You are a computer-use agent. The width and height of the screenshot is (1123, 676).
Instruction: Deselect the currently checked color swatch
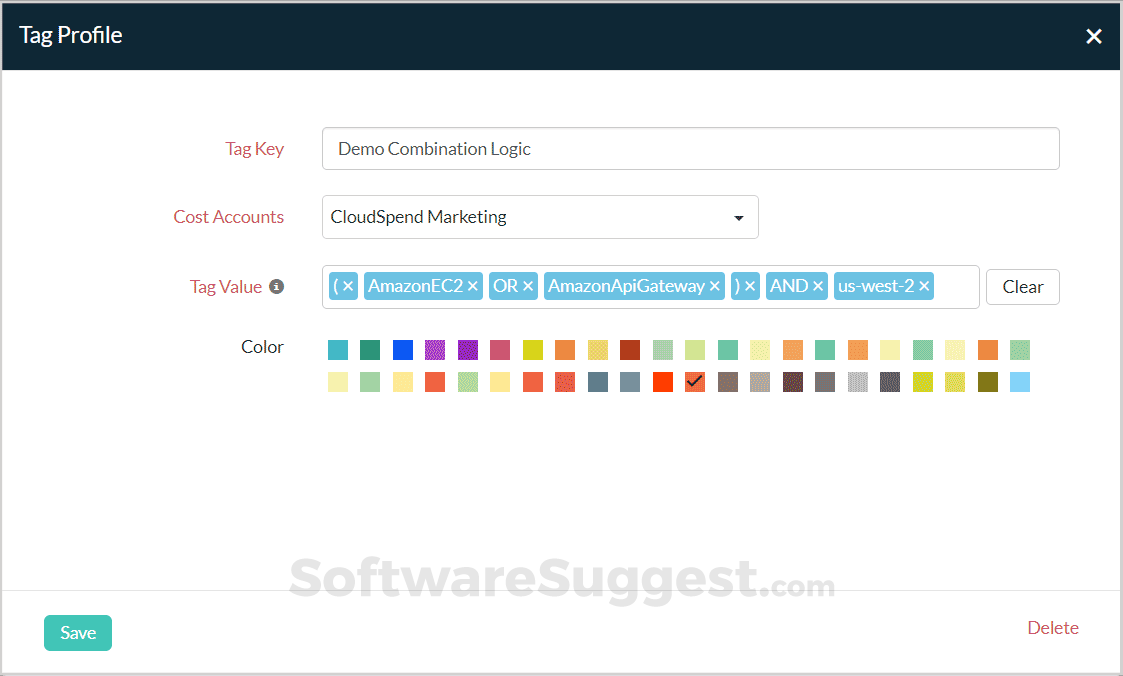[x=695, y=381]
